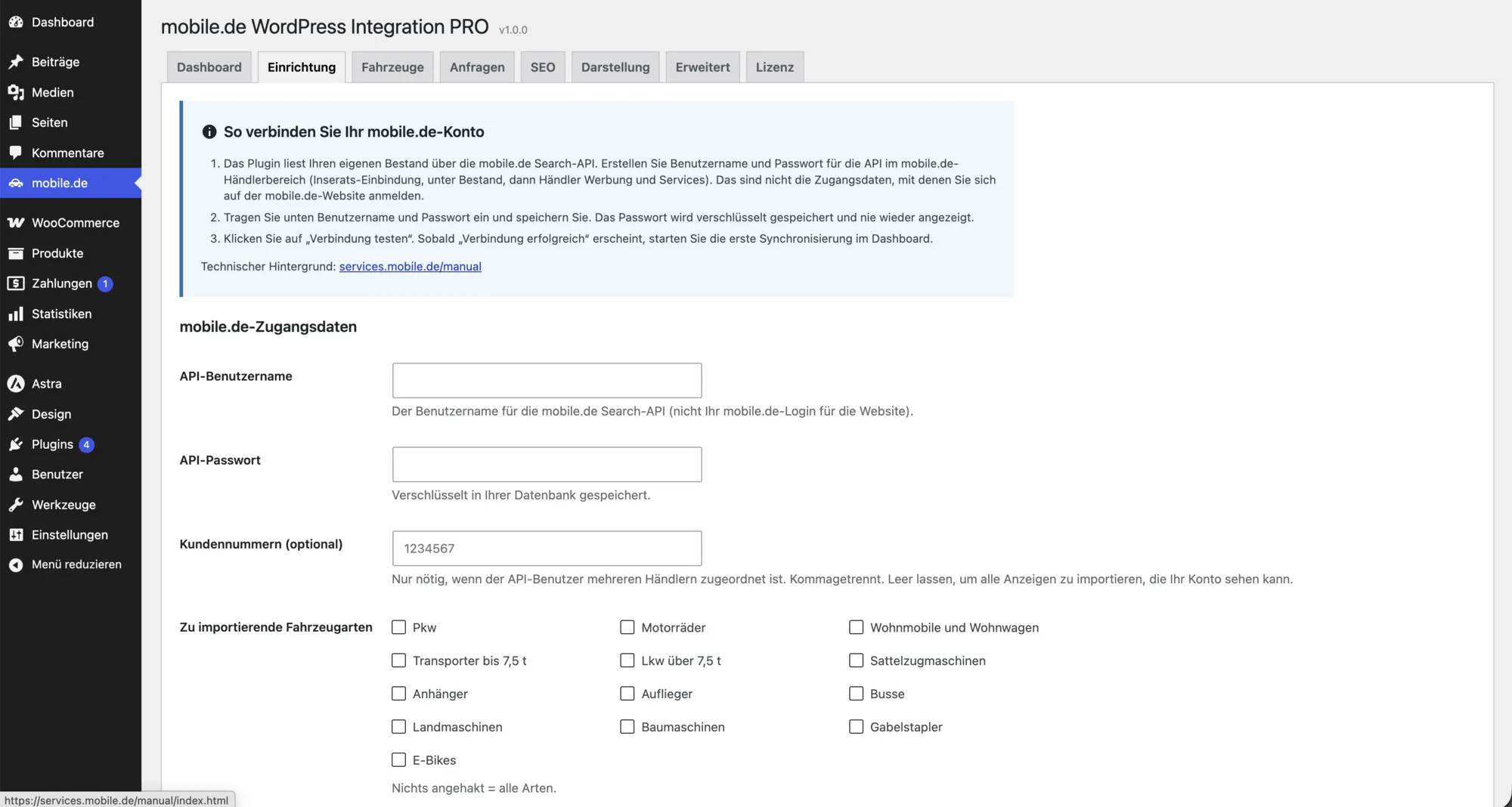The width and height of the screenshot is (1512, 807).
Task: Tick the Transporter bis 7,5 t checkbox
Action: point(398,660)
